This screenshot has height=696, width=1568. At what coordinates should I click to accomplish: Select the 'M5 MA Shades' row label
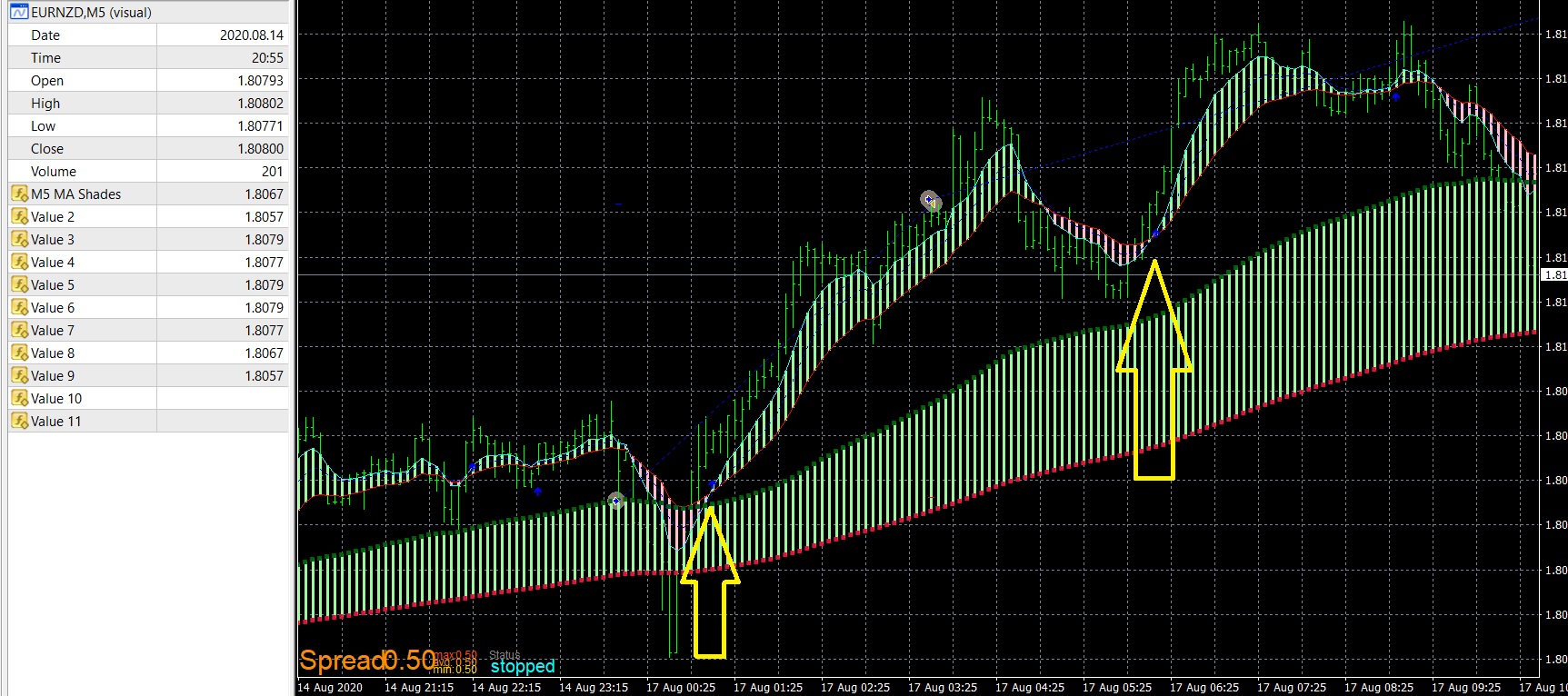[x=75, y=194]
